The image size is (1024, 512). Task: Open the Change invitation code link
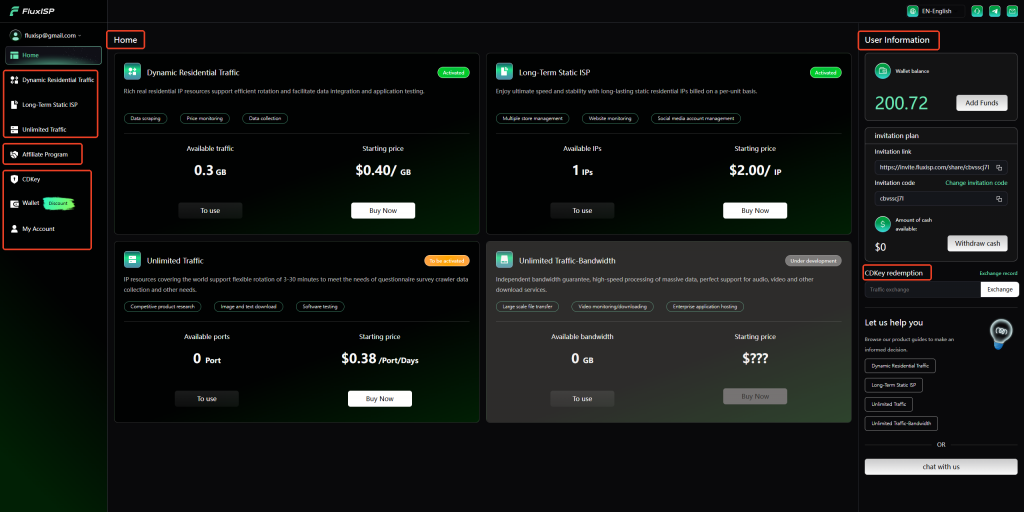point(976,183)
